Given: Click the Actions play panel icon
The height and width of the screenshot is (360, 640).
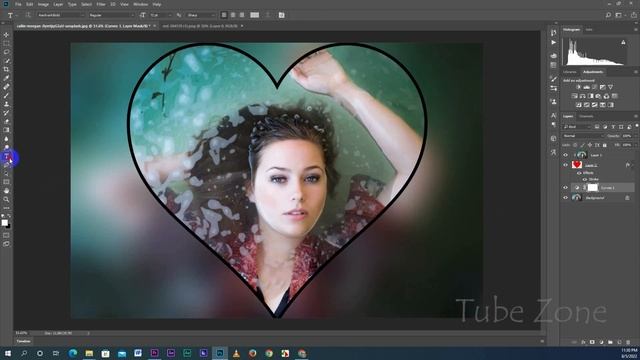Looking at the screenshot, I should click(553, 42).
